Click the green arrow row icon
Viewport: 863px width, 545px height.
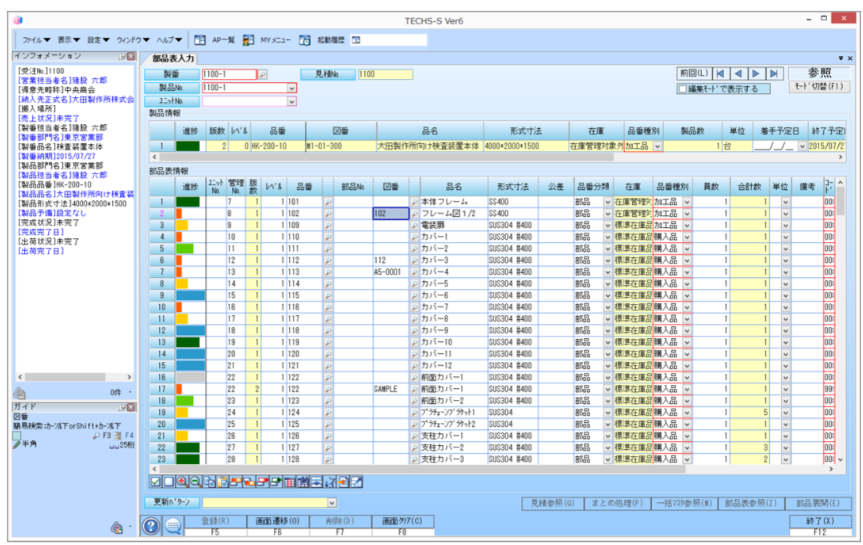(x=276, y=482)
